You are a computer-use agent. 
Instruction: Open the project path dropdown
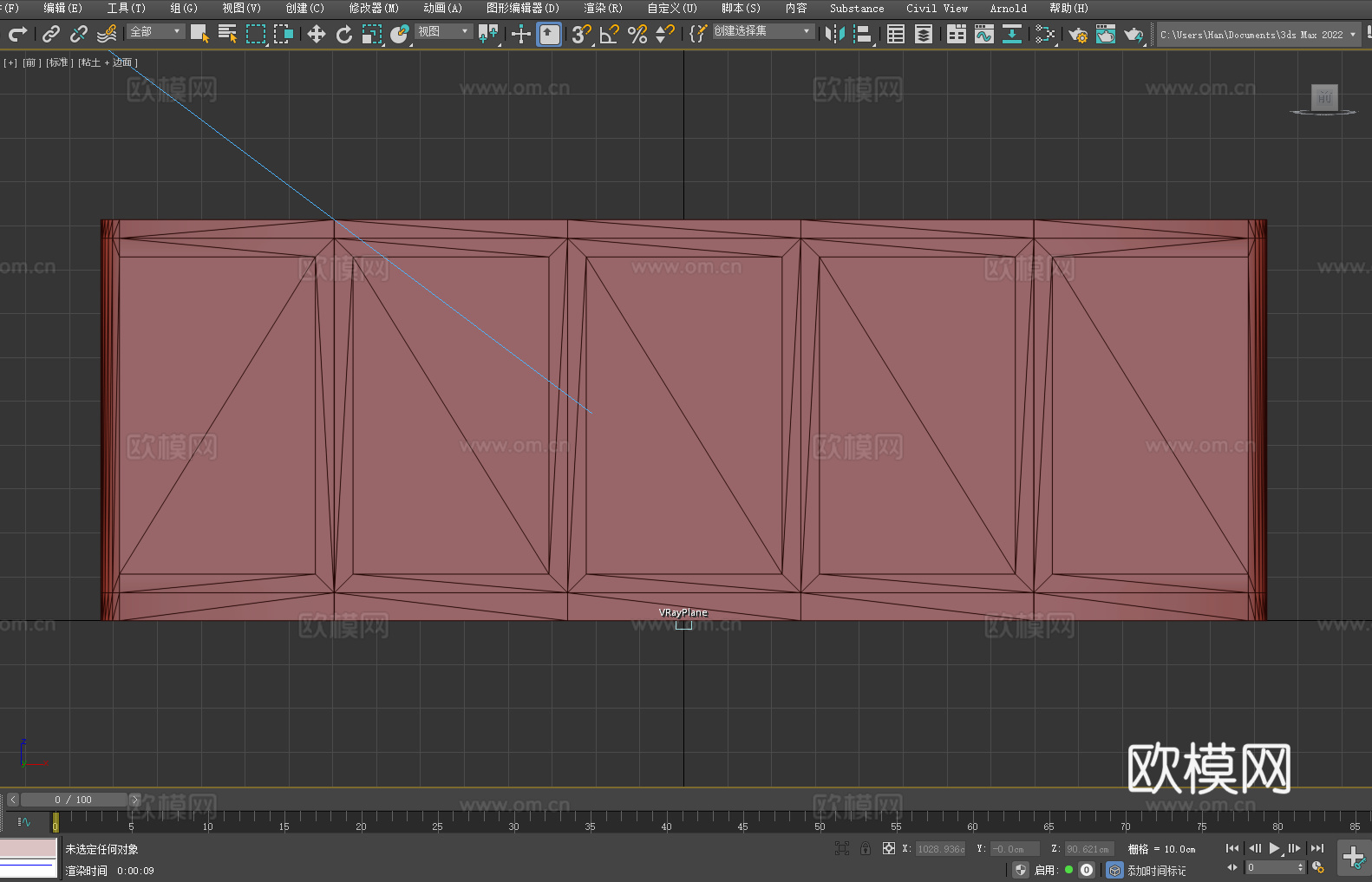[x=1258, y=35]
